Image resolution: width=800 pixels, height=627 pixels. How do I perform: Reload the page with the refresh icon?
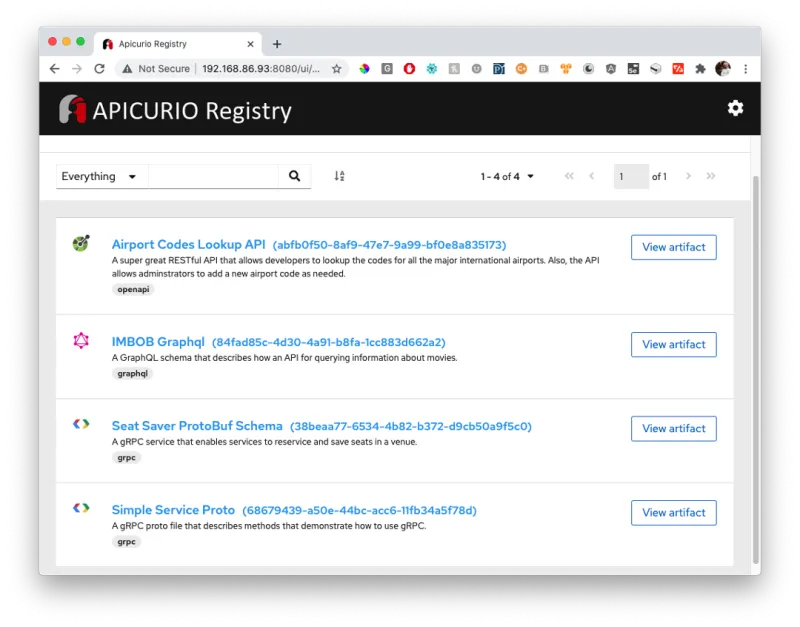click(99, 69)
